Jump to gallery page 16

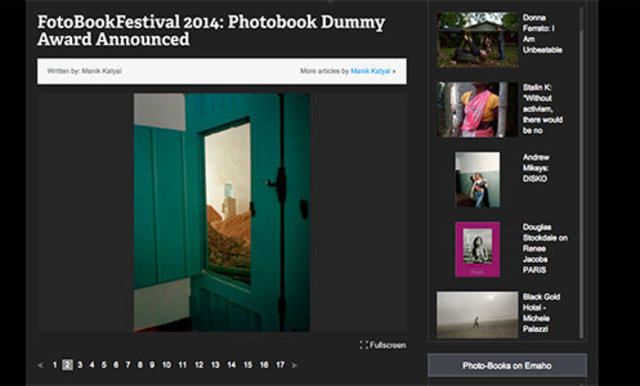264,365
